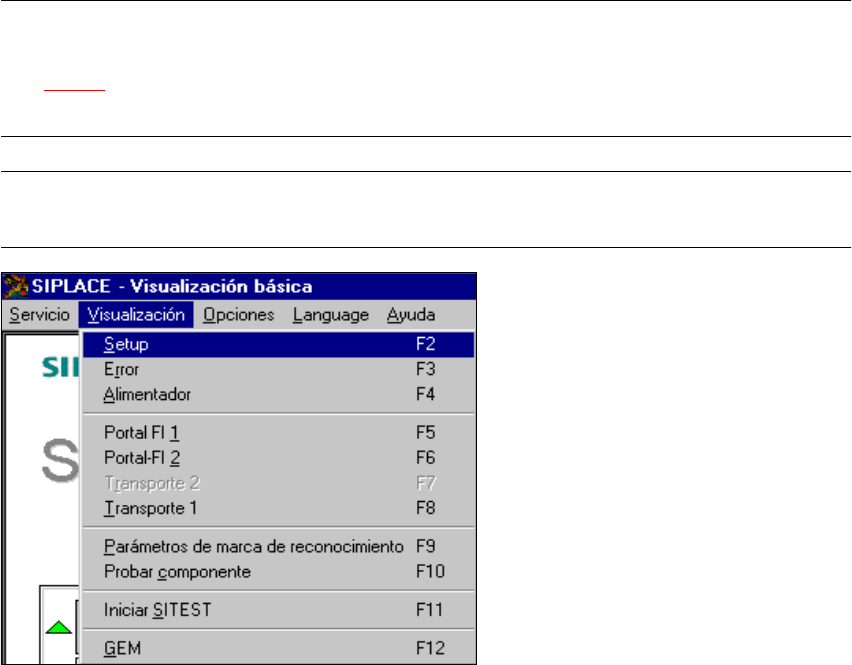Open the Ayuda menu
Screen dimensions: 852x665
click(x=411, y=315)
